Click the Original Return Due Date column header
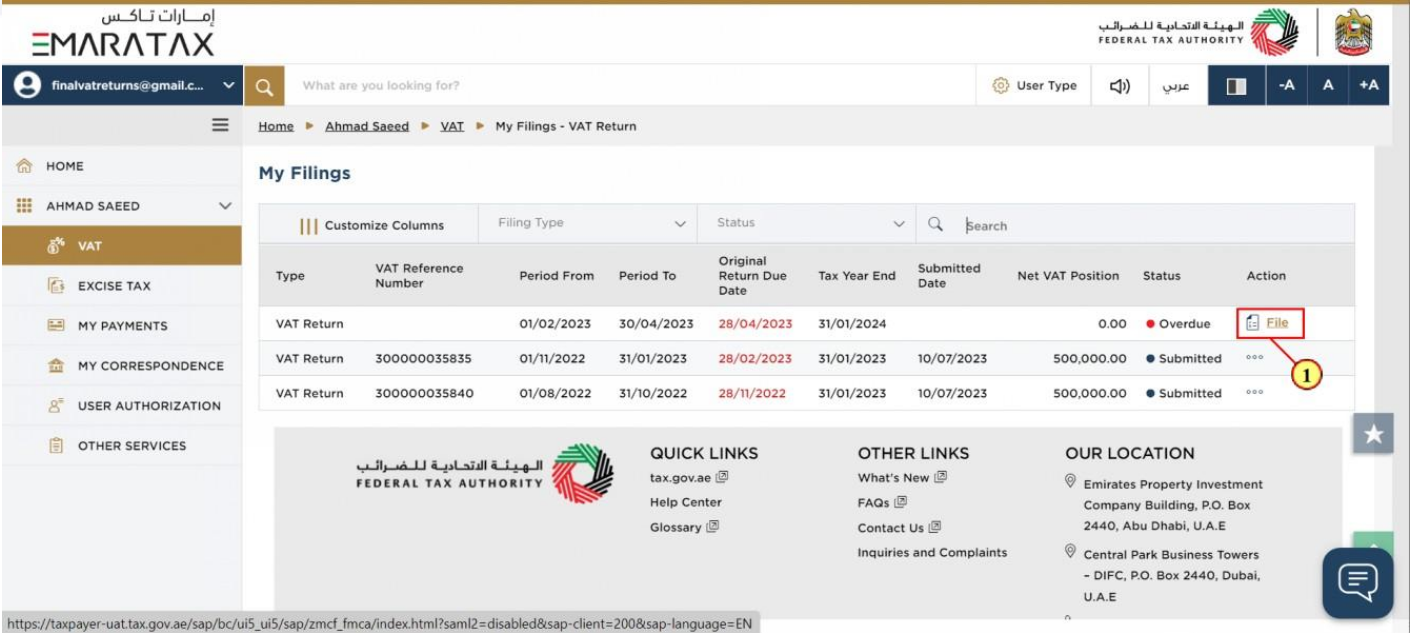The image size is (1410, 633). click(752, 276)
